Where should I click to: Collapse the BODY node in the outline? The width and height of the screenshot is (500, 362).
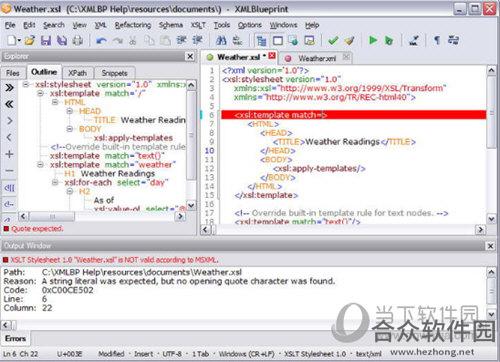(70, 129)
